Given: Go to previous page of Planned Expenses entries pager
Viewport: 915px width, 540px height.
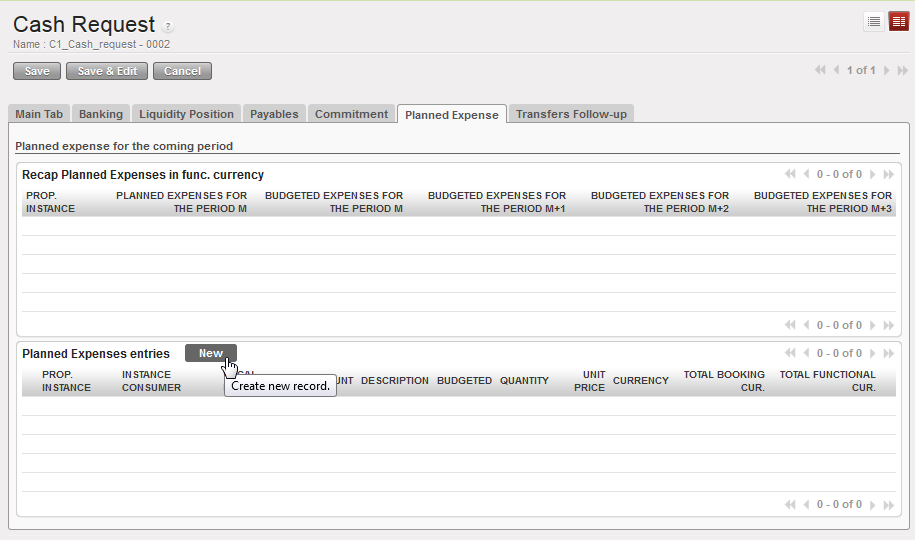Looking at the screenshot, I should coord(806,353).
